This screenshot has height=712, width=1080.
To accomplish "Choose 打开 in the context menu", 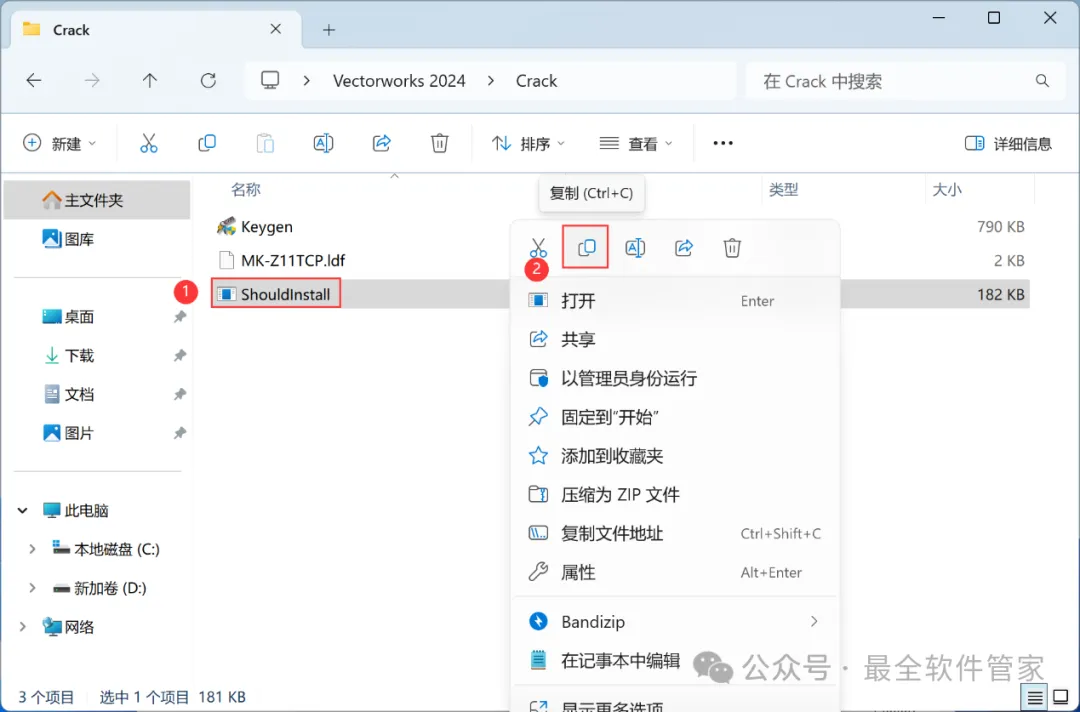I will [674, 301].
